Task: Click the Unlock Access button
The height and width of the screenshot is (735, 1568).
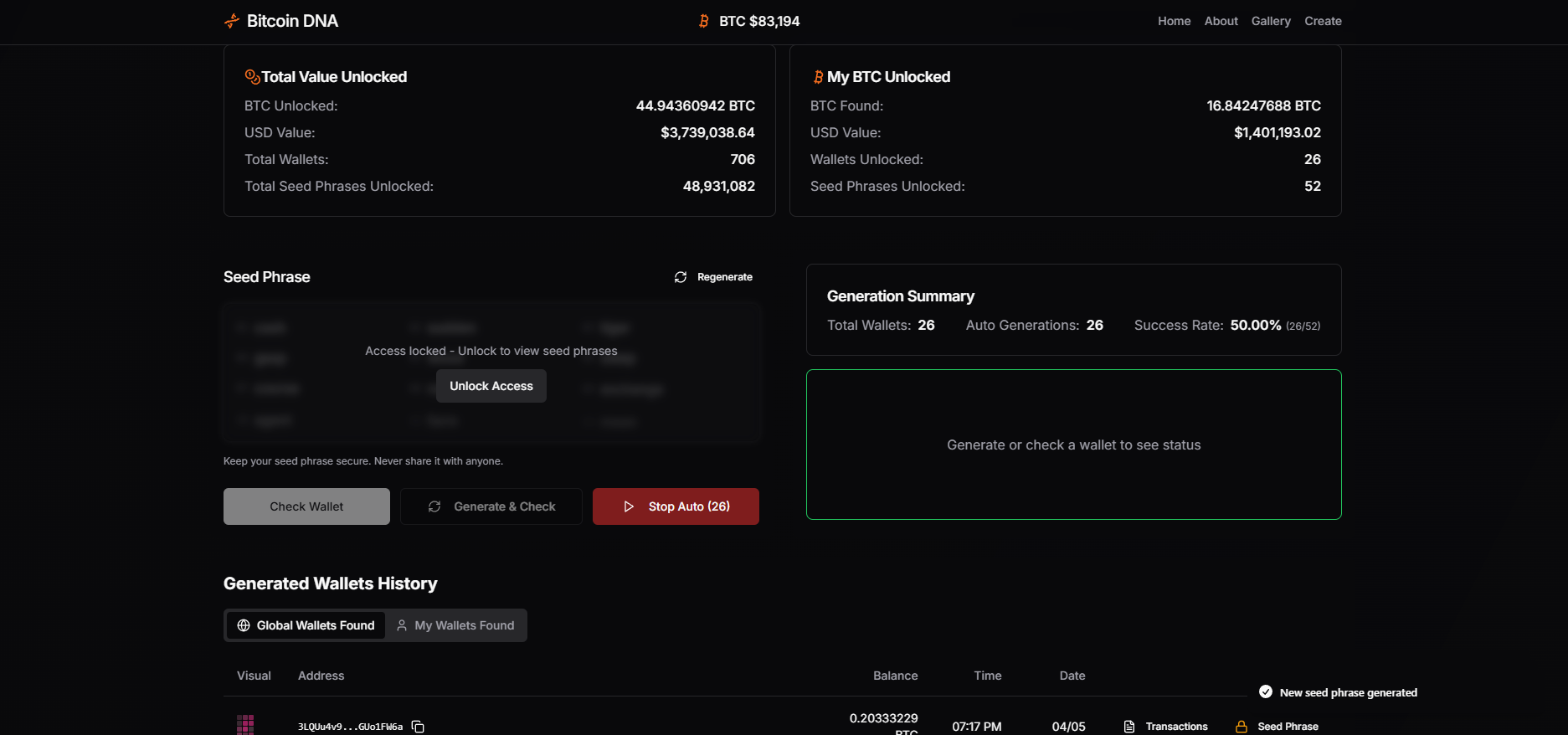Action: point(491,386)
